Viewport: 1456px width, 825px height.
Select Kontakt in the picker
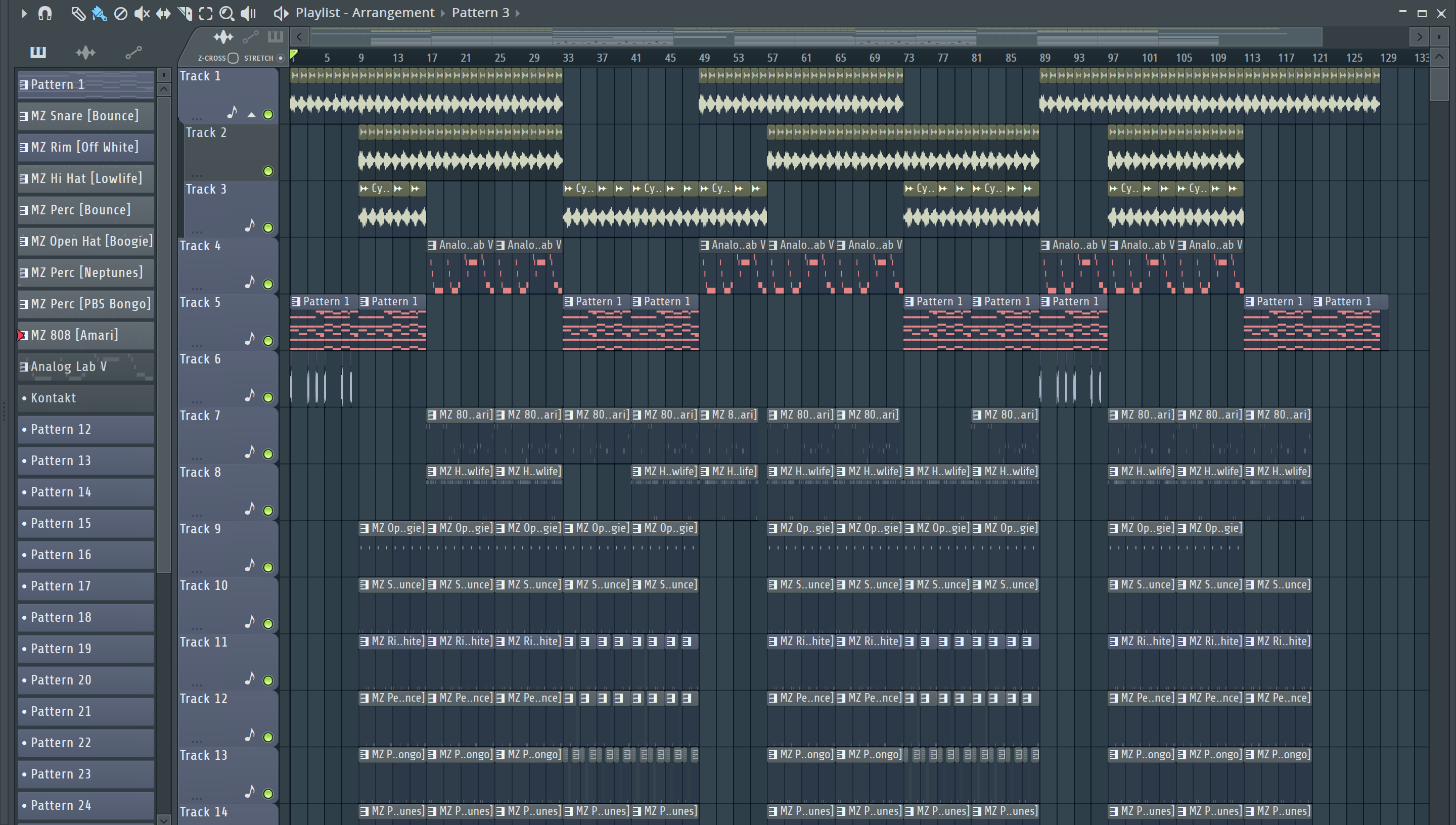[x=85, y=398]
